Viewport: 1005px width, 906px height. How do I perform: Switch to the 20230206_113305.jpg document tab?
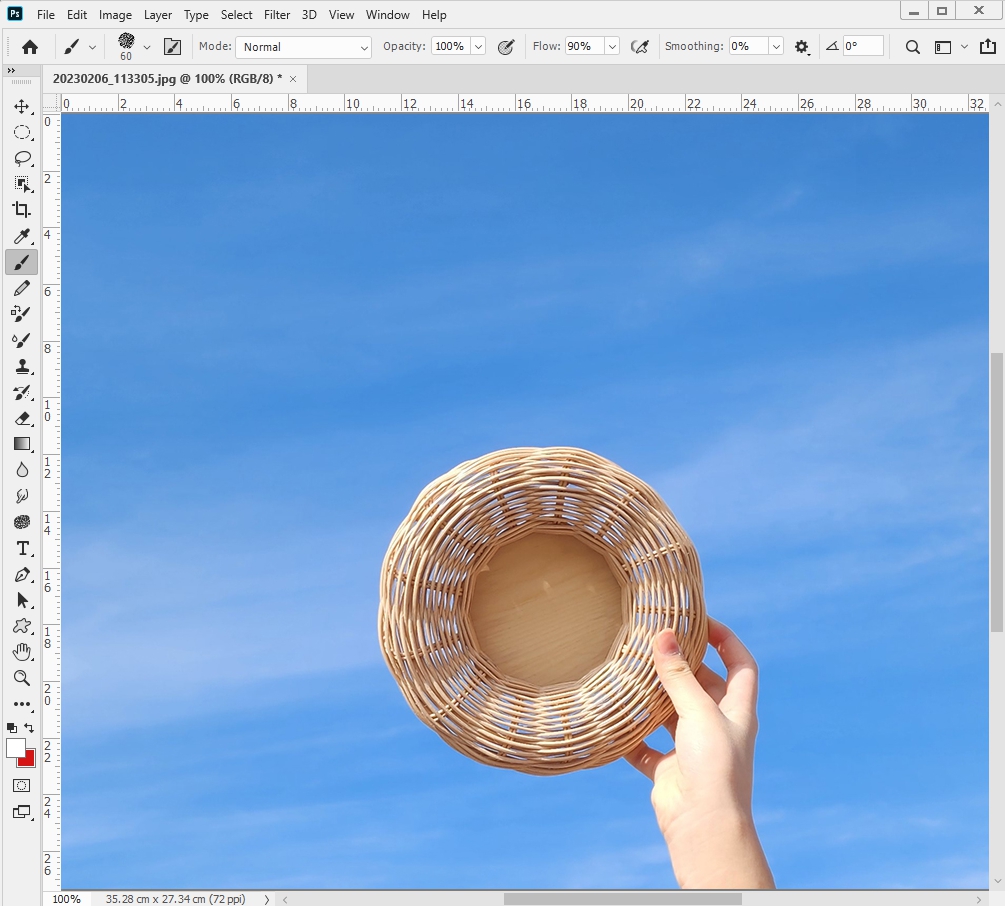(x=167, y=79)
